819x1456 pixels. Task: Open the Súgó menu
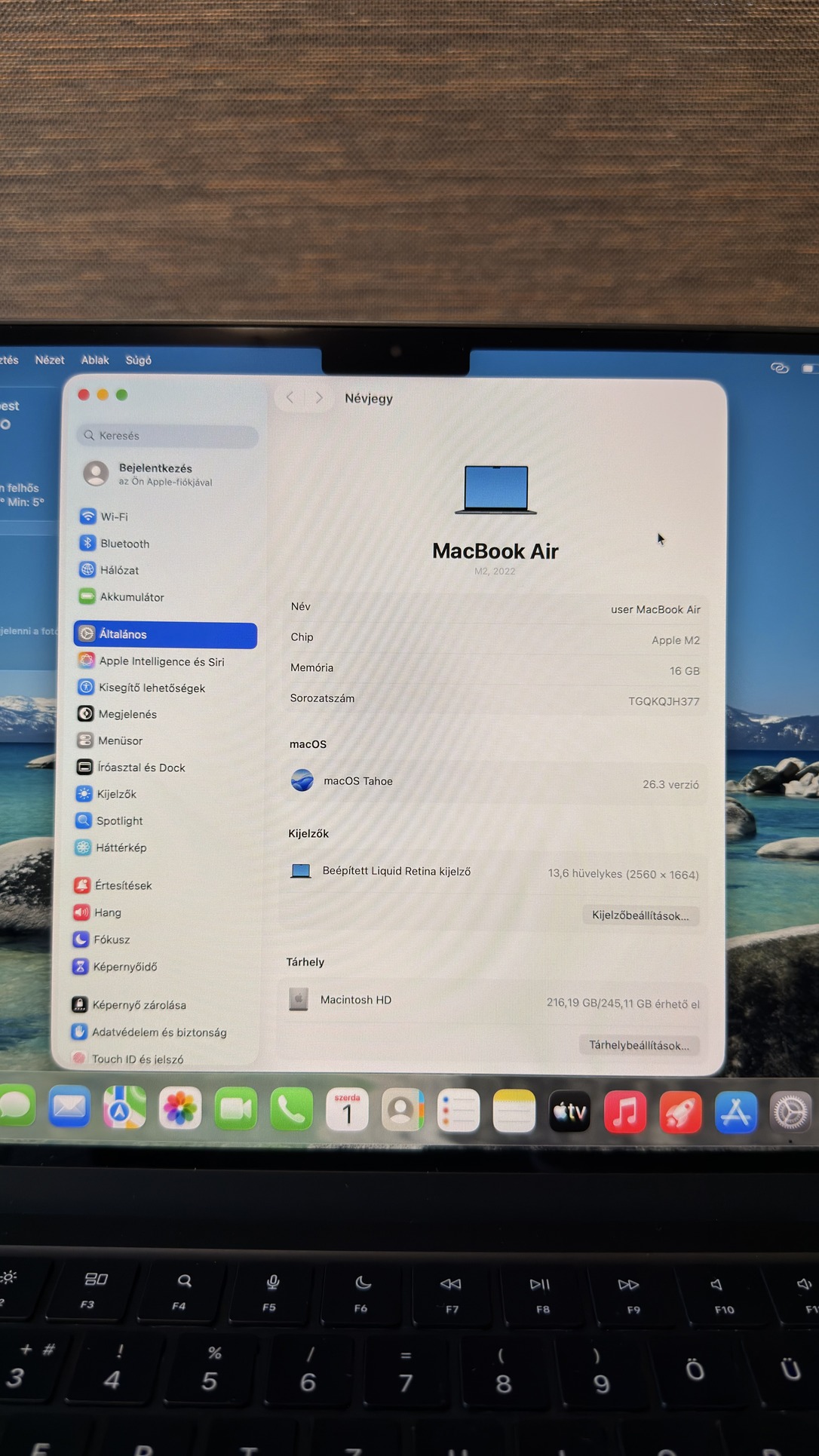click(138, 360)
